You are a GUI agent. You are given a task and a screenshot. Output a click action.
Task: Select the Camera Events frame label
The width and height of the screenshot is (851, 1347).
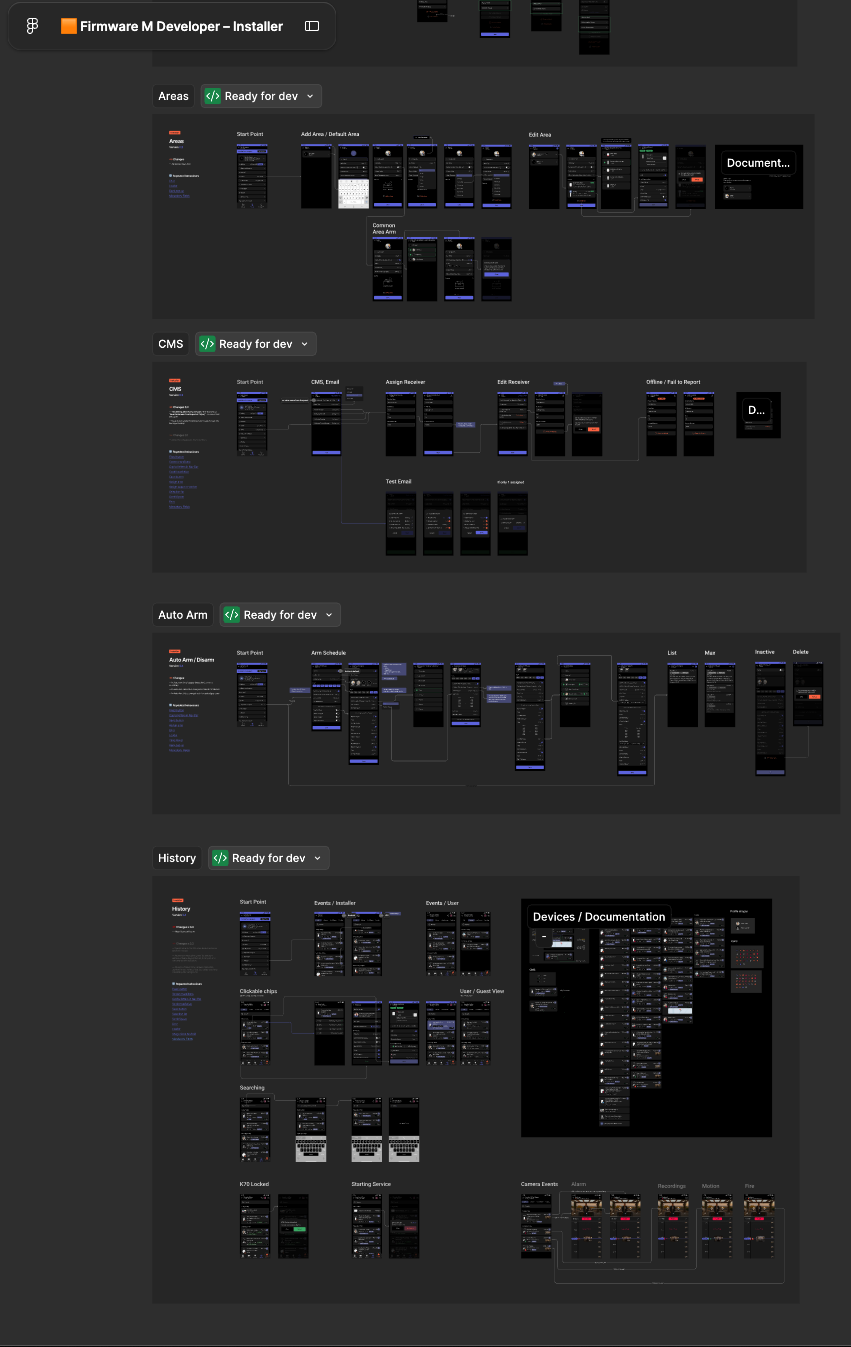(x=540, y=1184)
